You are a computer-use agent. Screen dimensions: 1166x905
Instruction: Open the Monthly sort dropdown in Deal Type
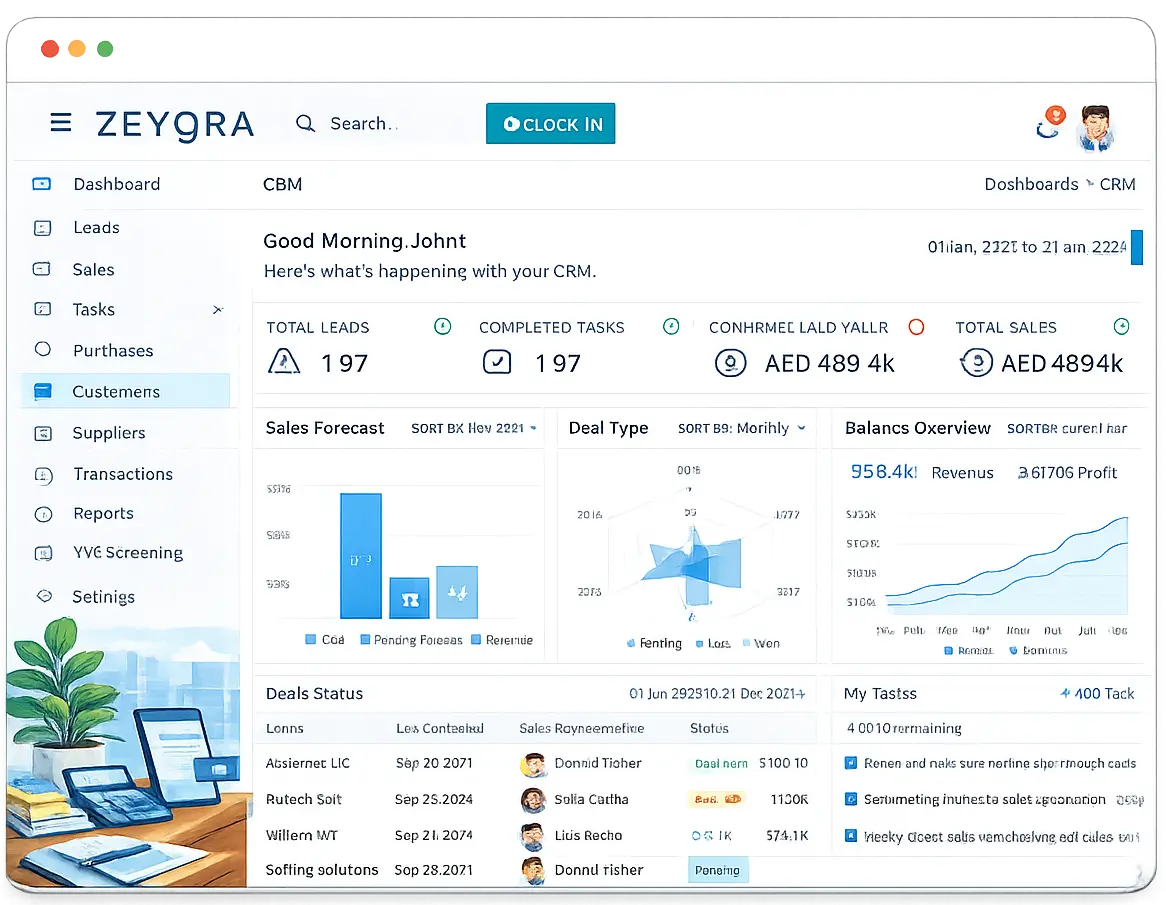[742, 427]
